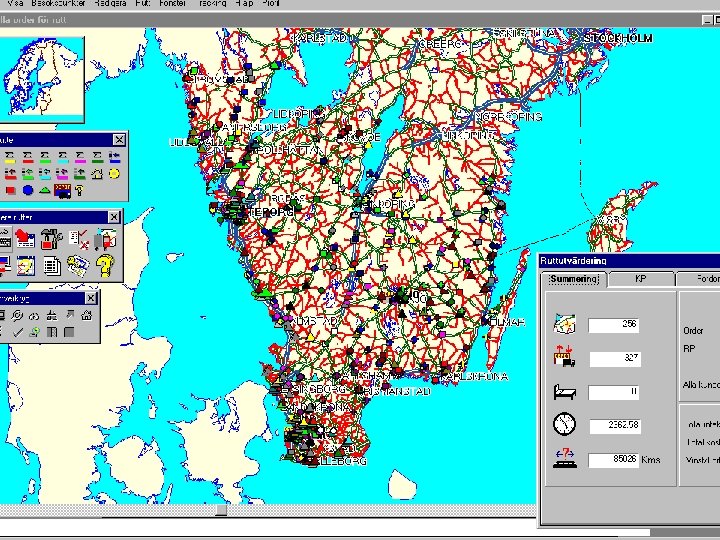720x540 pixels.
Task: Close the routes toolbar palette
Action: click(114, 217)
